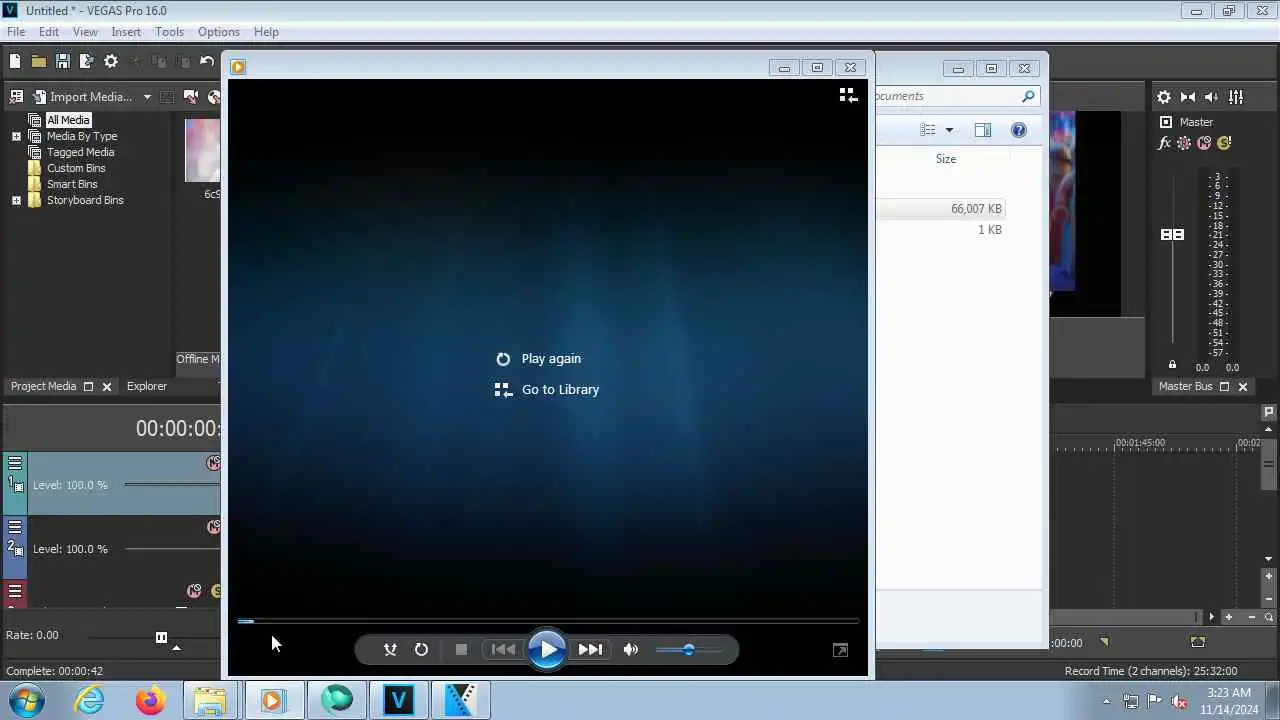The width and height of the screenshot is (1280, 720).
Task: Click the Master volume fader handle
Action: (x=1172, y=234)
